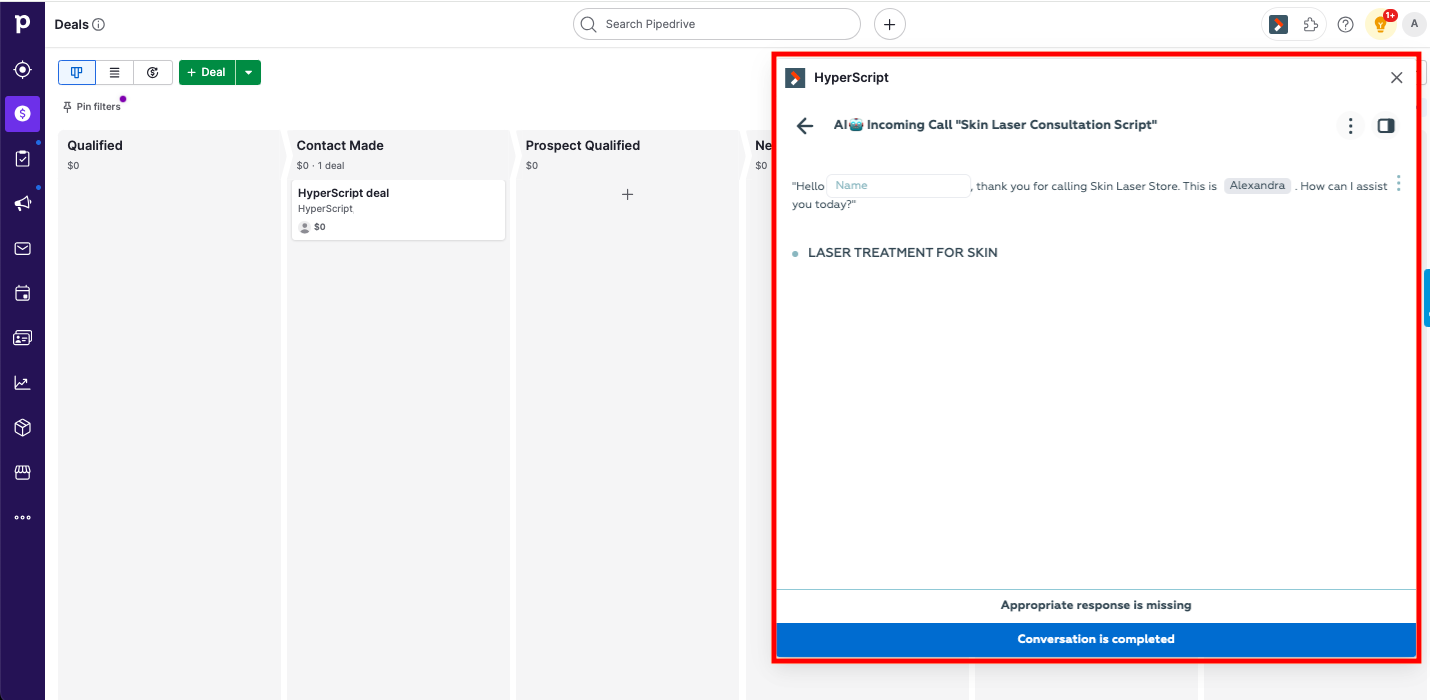
Task: Open the Mail envelope icon in the sidebar
Action: (x=22, y=249)
